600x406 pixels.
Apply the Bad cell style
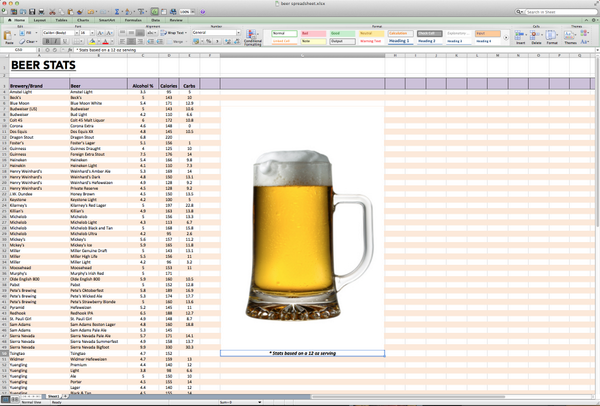point(313,34)
